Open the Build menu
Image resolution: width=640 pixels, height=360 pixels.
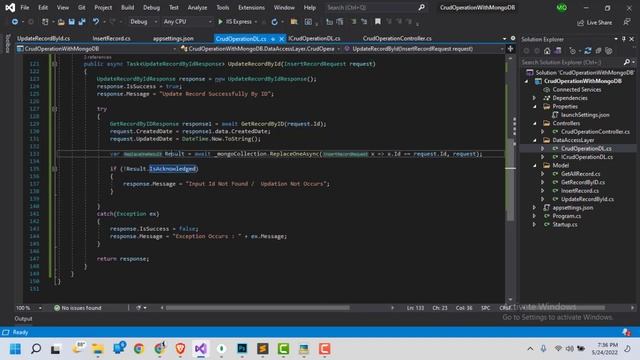tap(127, 7)
